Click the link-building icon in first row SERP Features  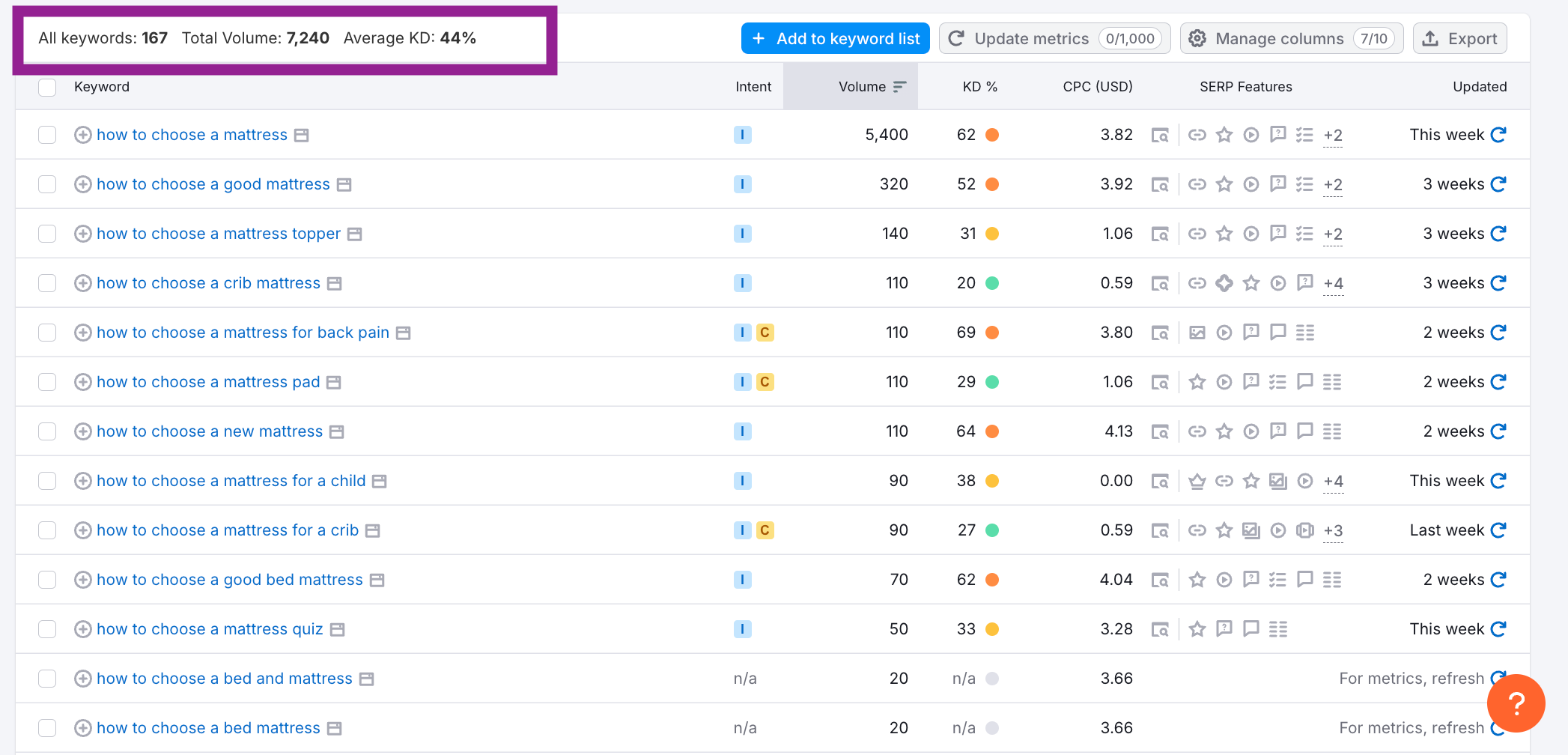coord(1197,135)
